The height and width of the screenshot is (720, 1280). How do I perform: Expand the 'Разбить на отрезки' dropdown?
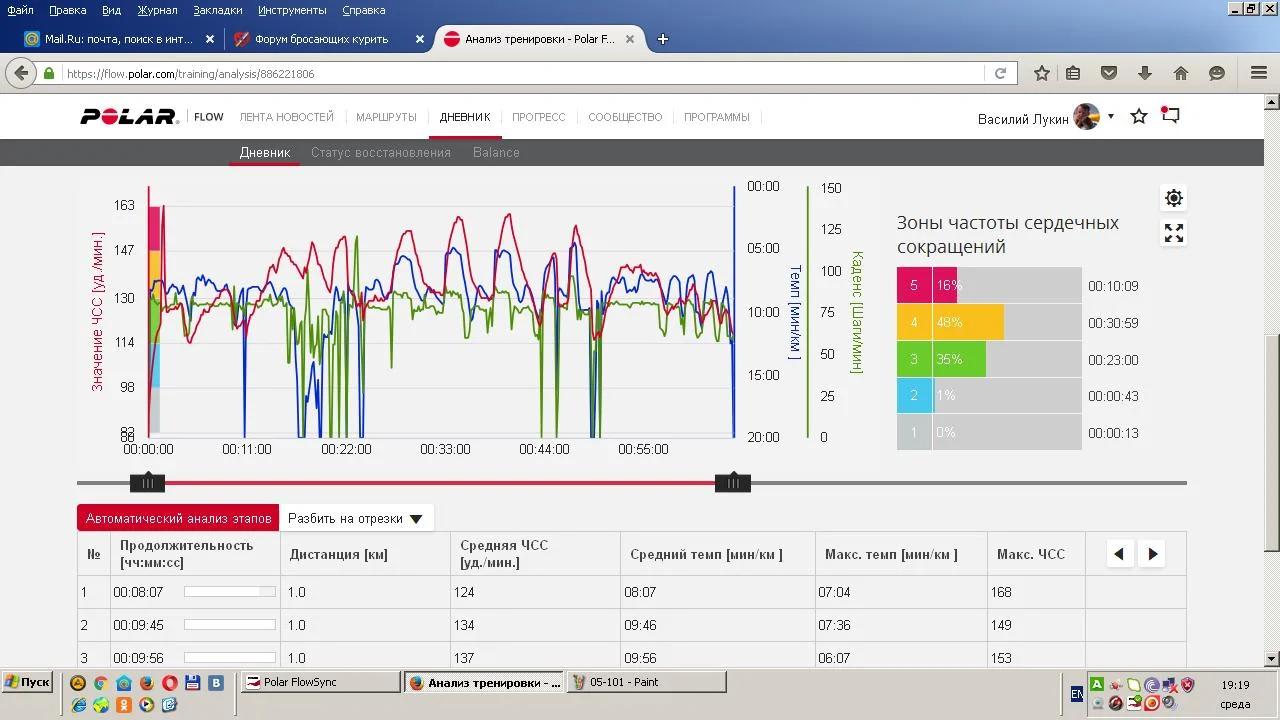356,518
